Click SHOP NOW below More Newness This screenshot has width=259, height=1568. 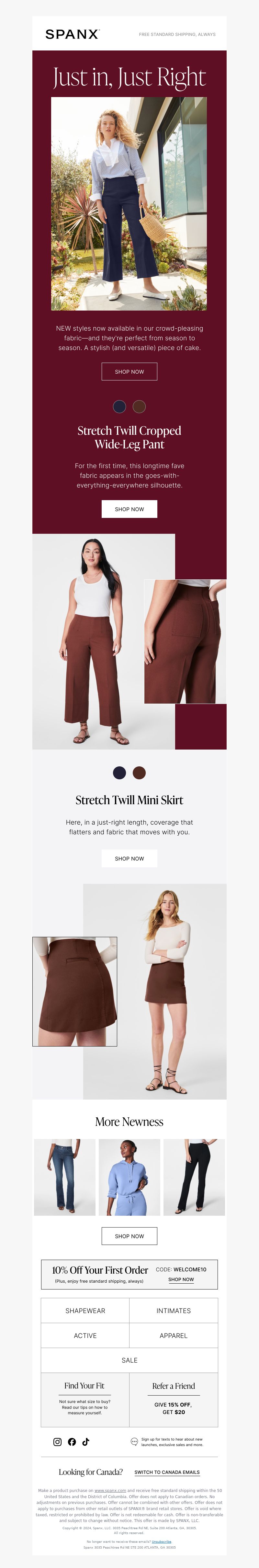point(129,1236)
